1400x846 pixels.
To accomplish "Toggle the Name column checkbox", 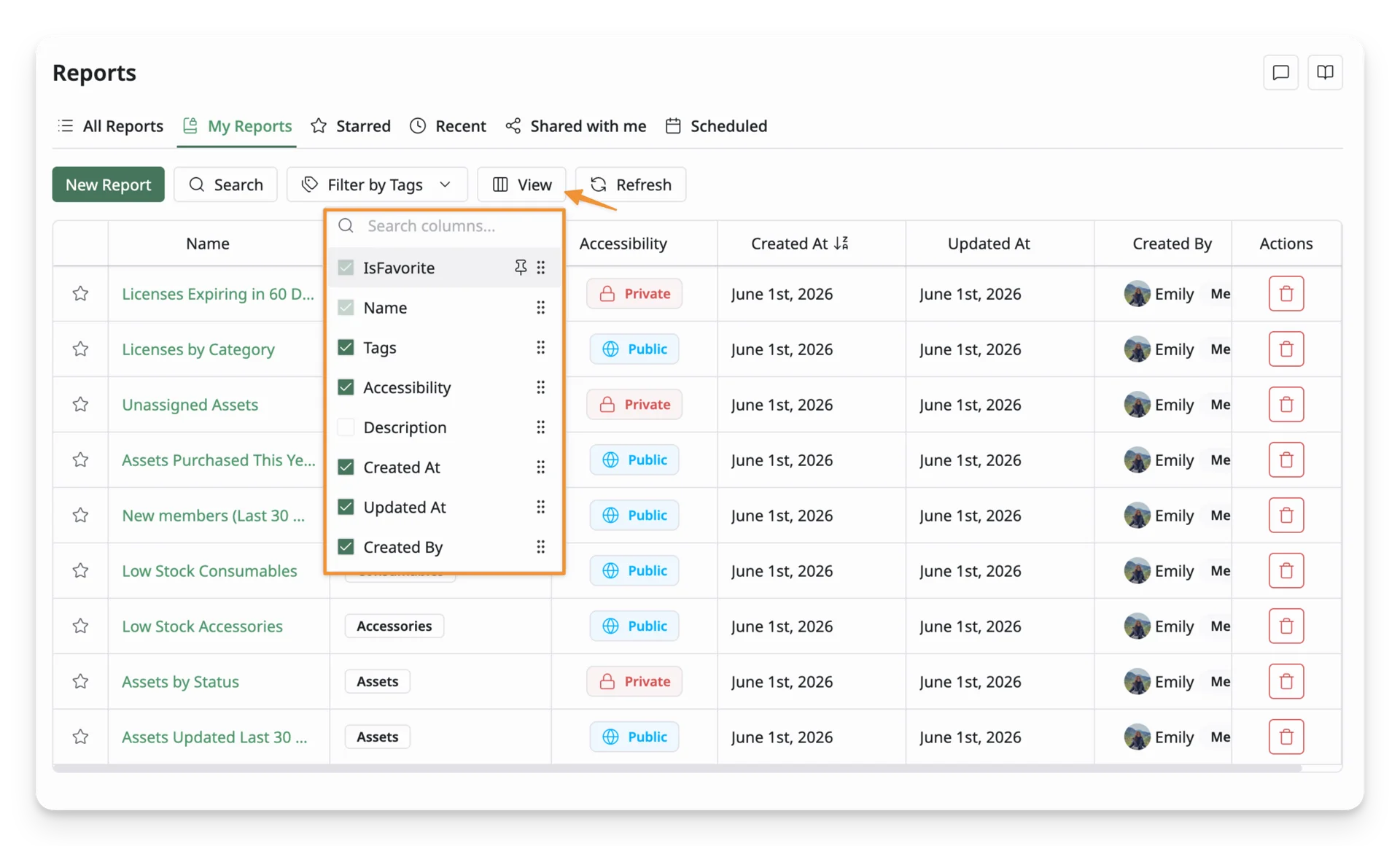I will (x=346, y=307).
